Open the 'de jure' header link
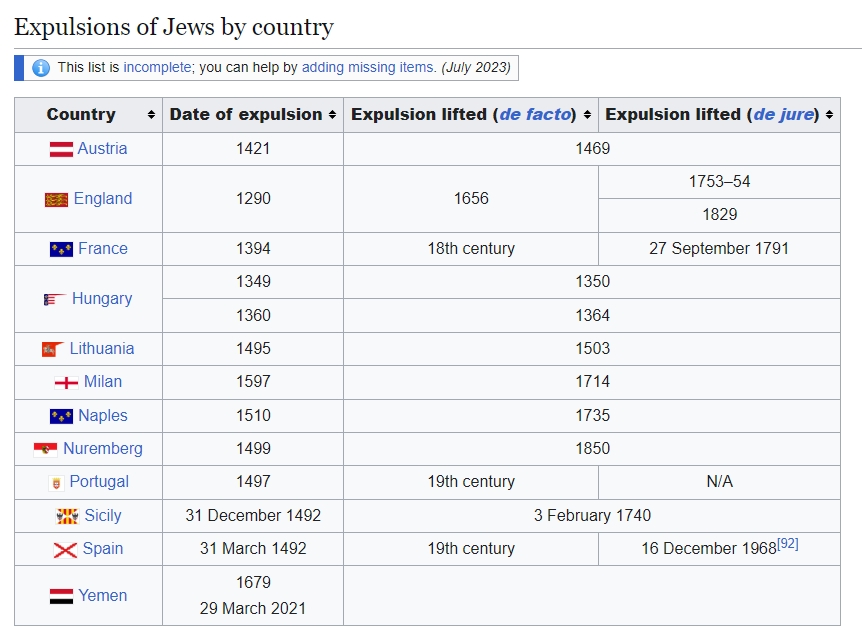This screenshot has height=642, width=862. coord(783,114)
